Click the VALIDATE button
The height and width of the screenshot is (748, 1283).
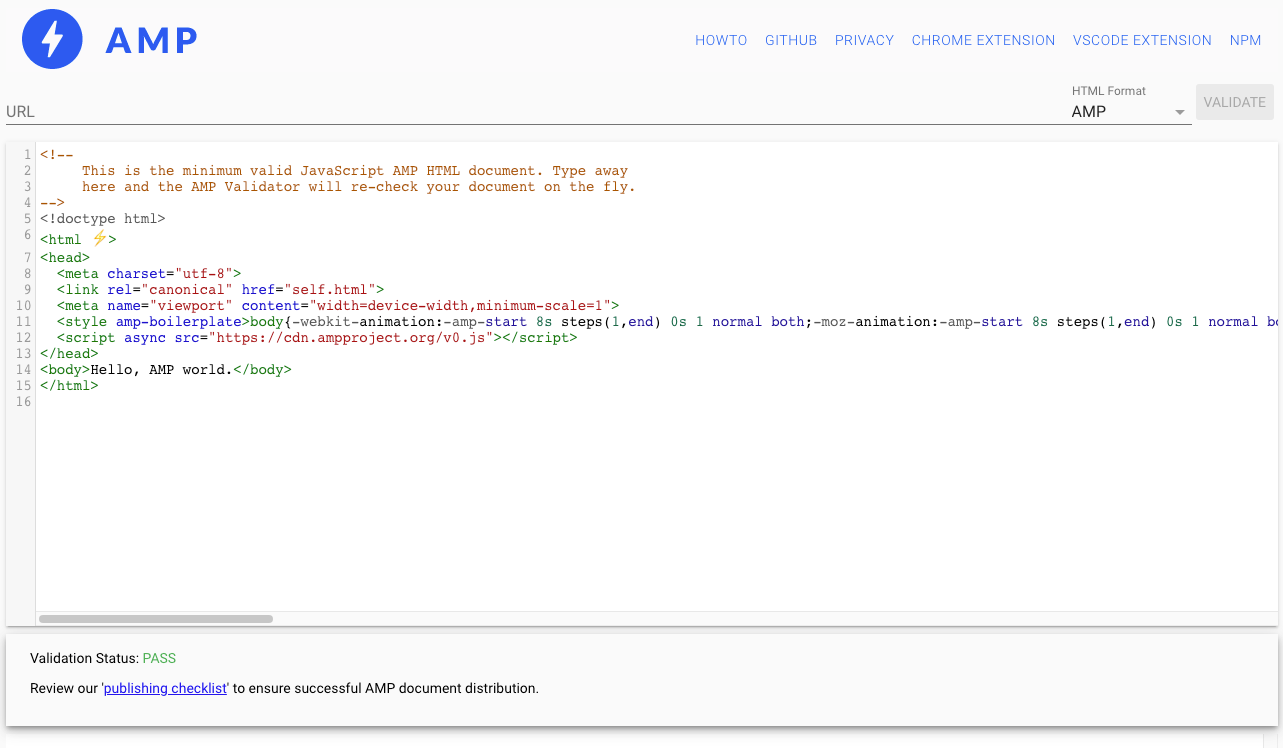tap(1235, 102)
